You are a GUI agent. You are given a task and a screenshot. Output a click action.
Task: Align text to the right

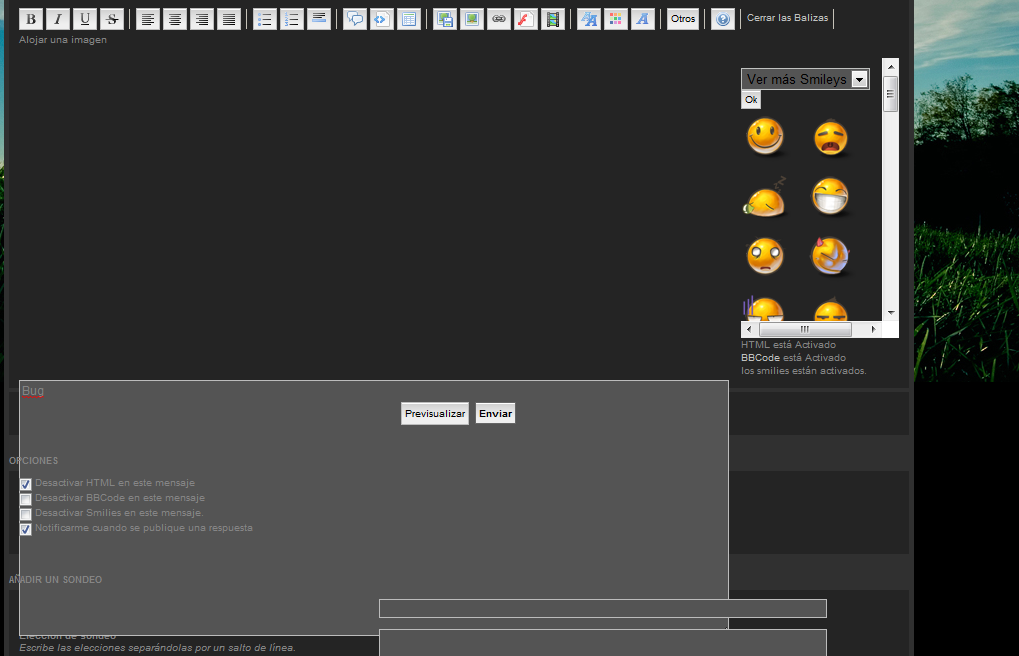coord(202,19)
